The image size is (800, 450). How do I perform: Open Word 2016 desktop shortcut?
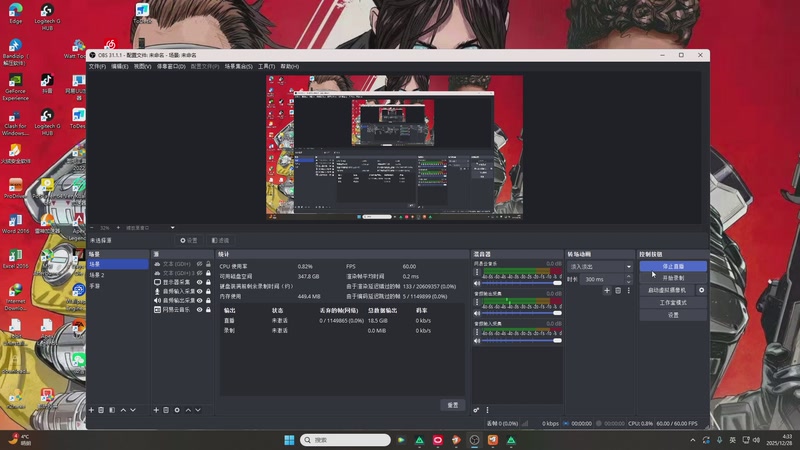pos(15,223)
